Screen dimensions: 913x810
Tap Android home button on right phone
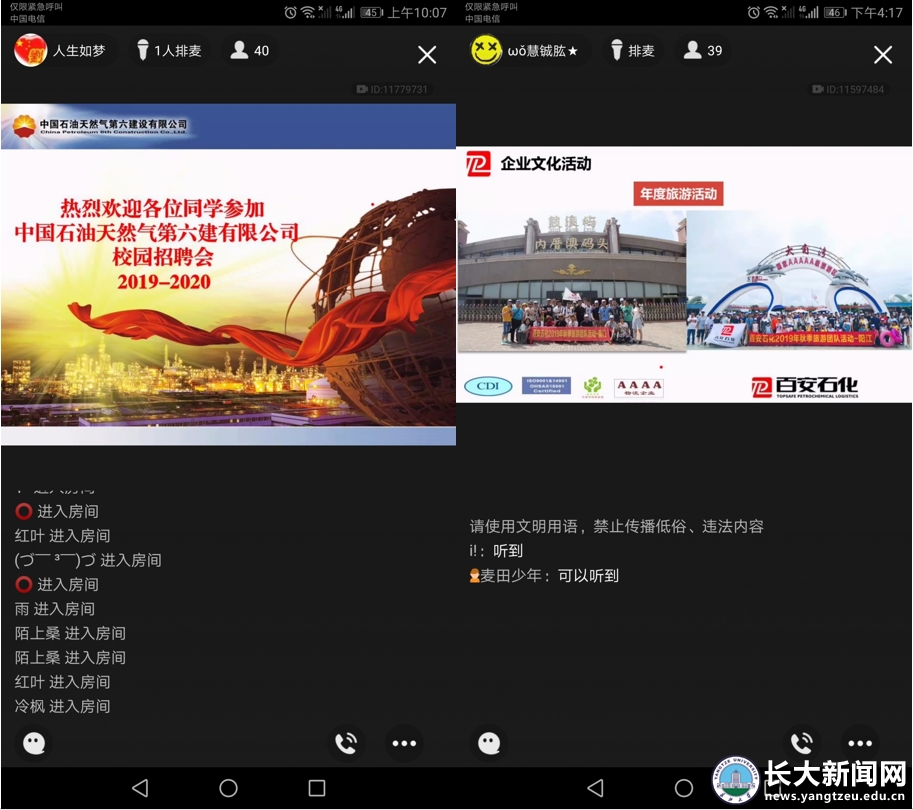pos(684,788)
